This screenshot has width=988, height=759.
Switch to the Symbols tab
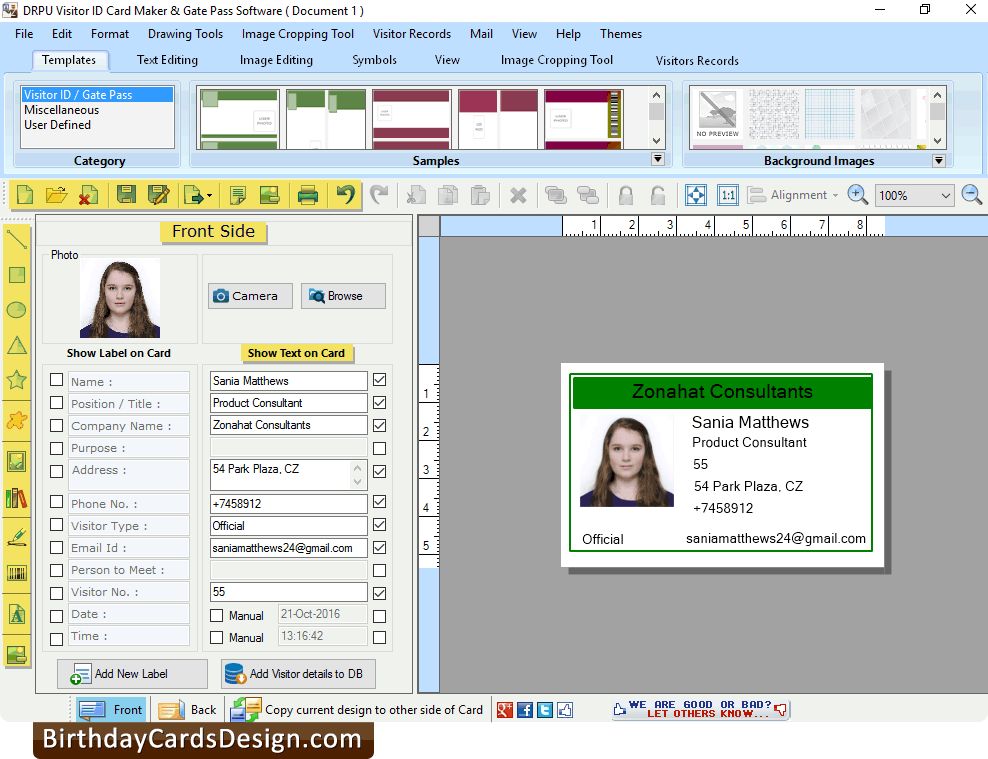tap(374, 60)
